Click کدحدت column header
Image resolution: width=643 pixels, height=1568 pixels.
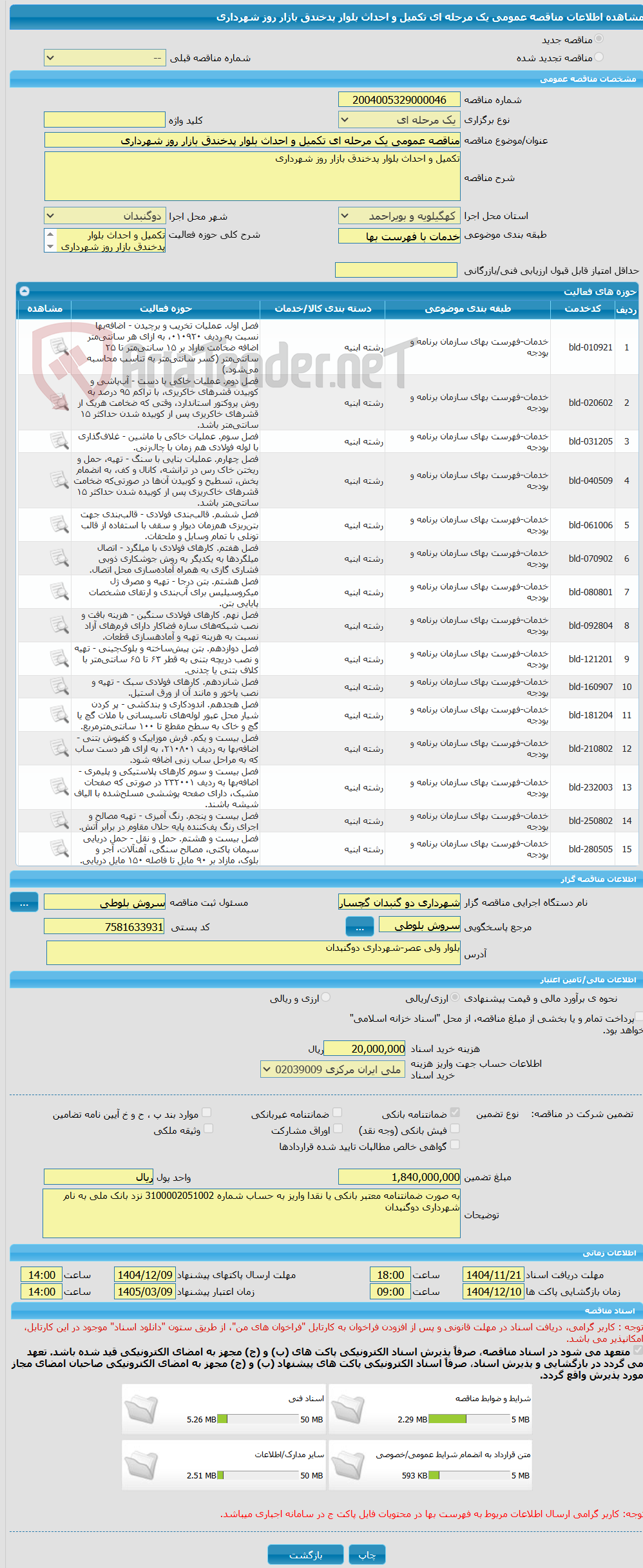pyautogui.click(x=583, y=309)
